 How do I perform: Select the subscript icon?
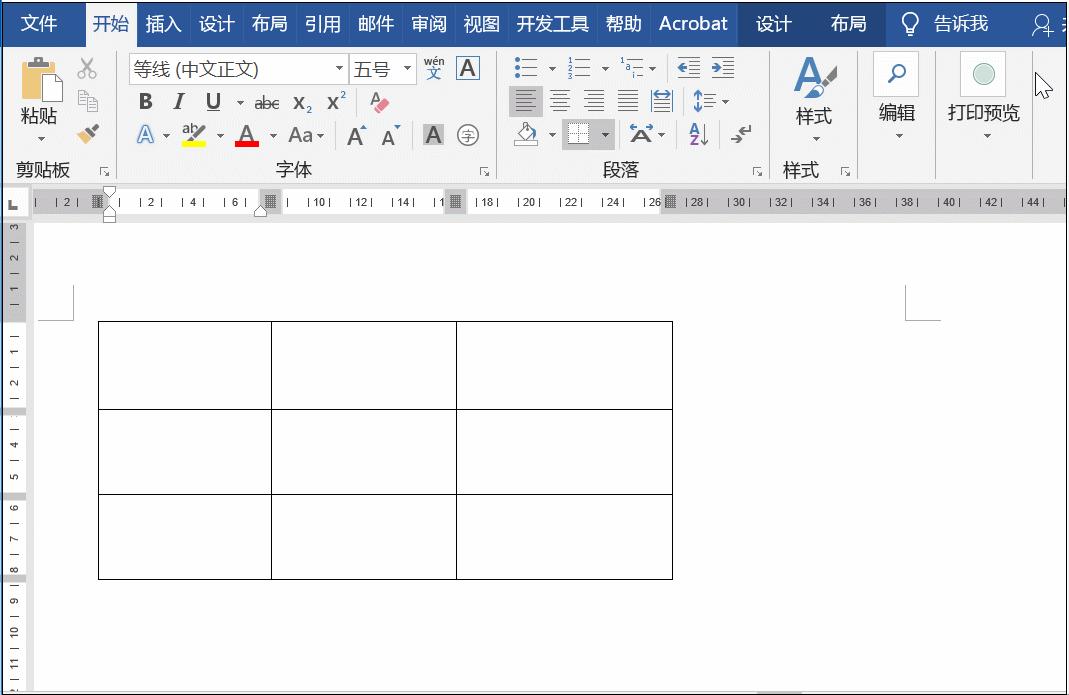(x=301, y=101)
